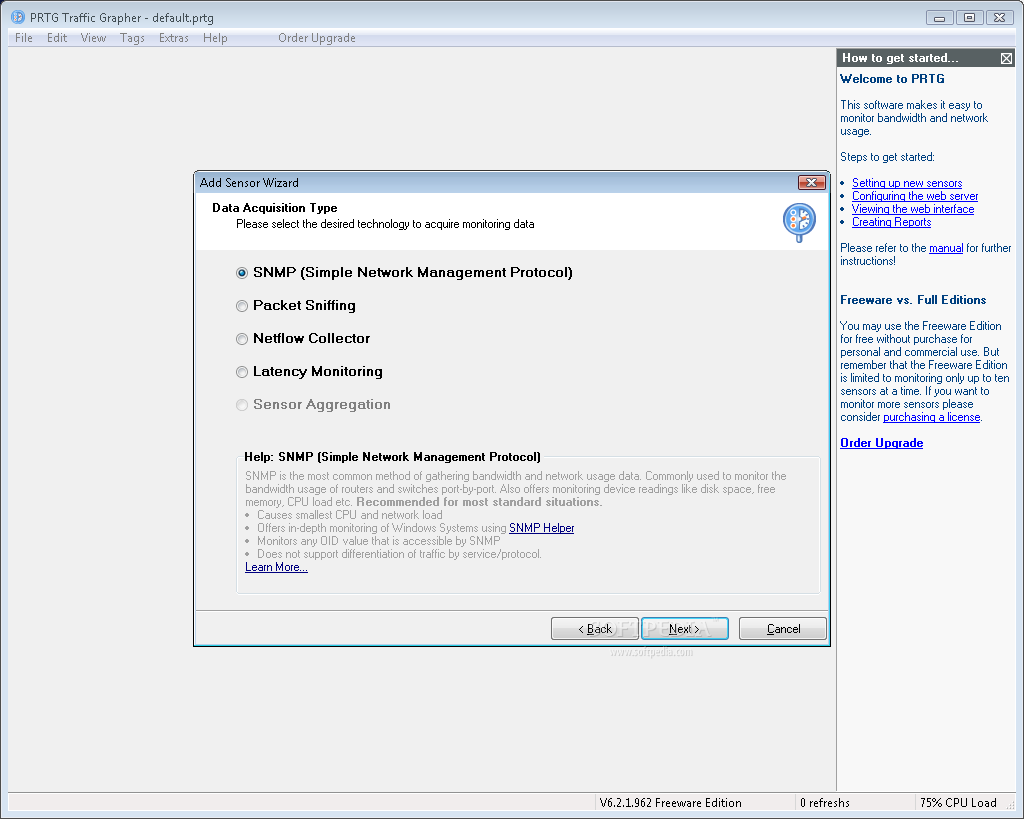The image size is (1024, 819).
Task: Close the How to get started panel
Action: click(x=1006, y=58)
